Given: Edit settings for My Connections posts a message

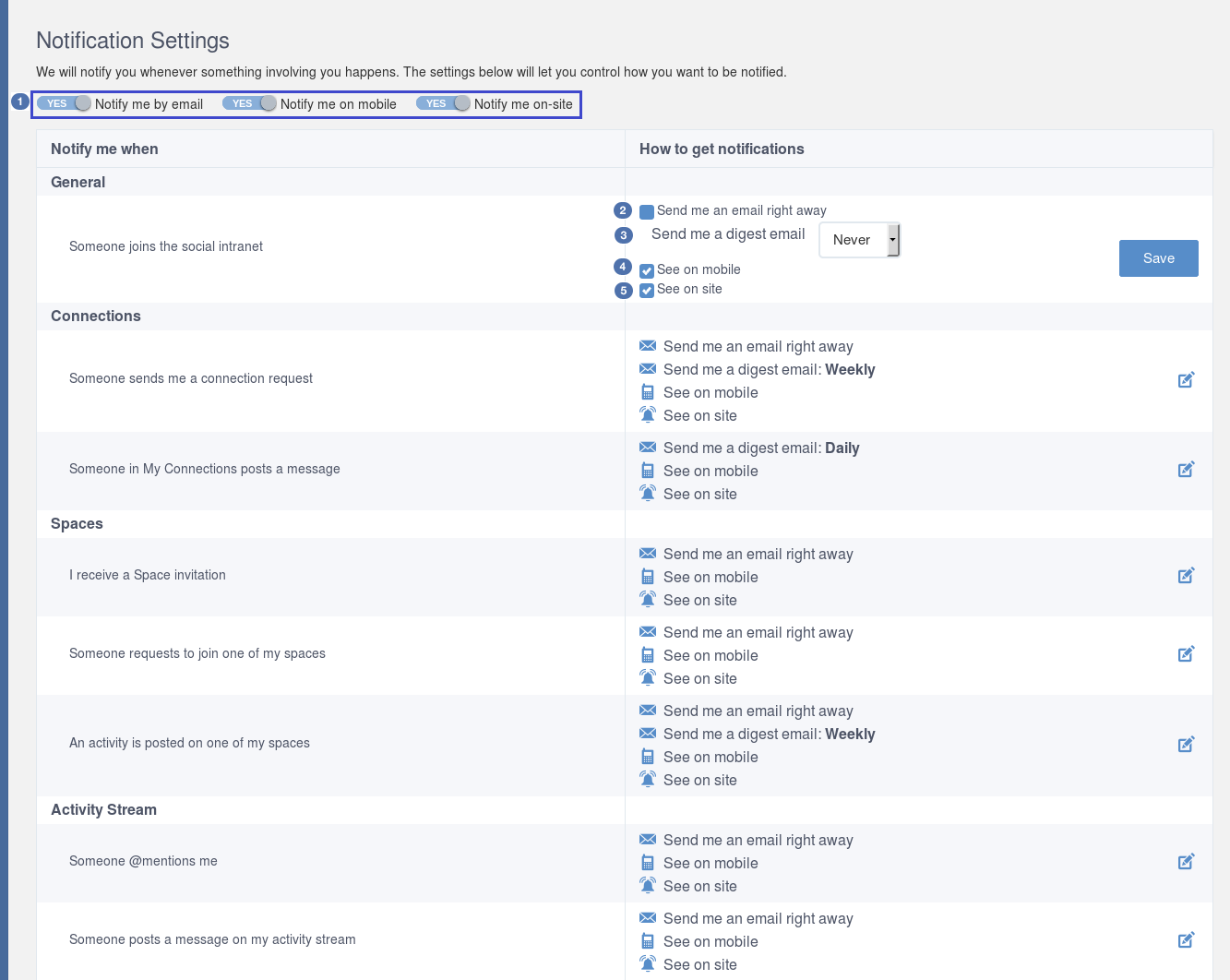Looking at the screenshot, I should pos(1187,469).
